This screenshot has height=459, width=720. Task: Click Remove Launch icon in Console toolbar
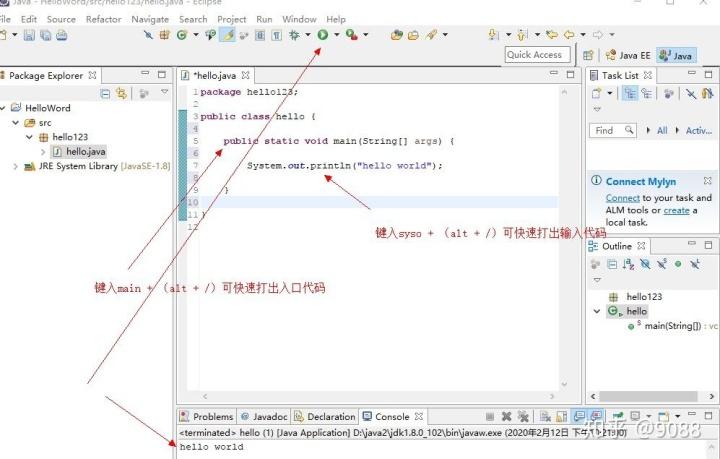pyautogui.click(x=506, y=416)
